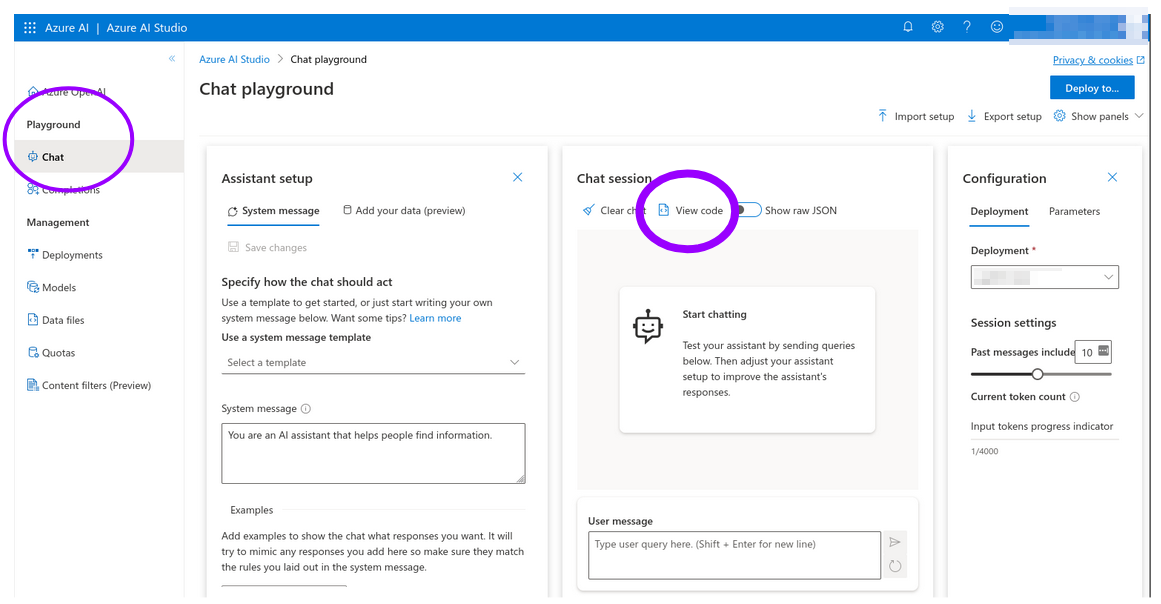1161x604 pixels.
Task: Open the Privacy & cookies link
Action: tap(1093, 59)
